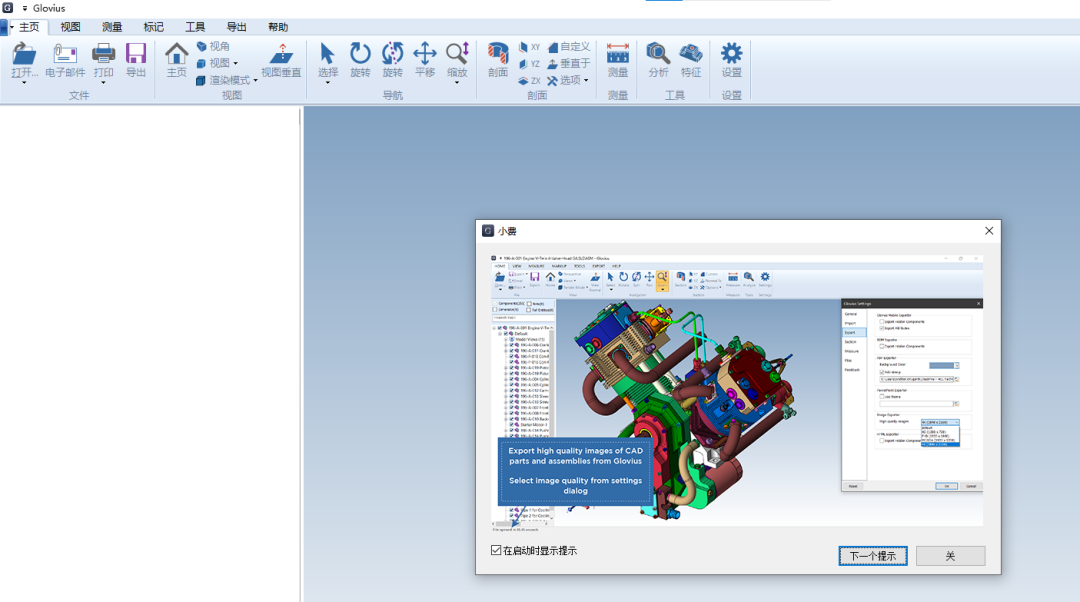Viewport: 1080px width, 602px height.
Task: Toggle the YZ section plane
Action: [529, 64]
